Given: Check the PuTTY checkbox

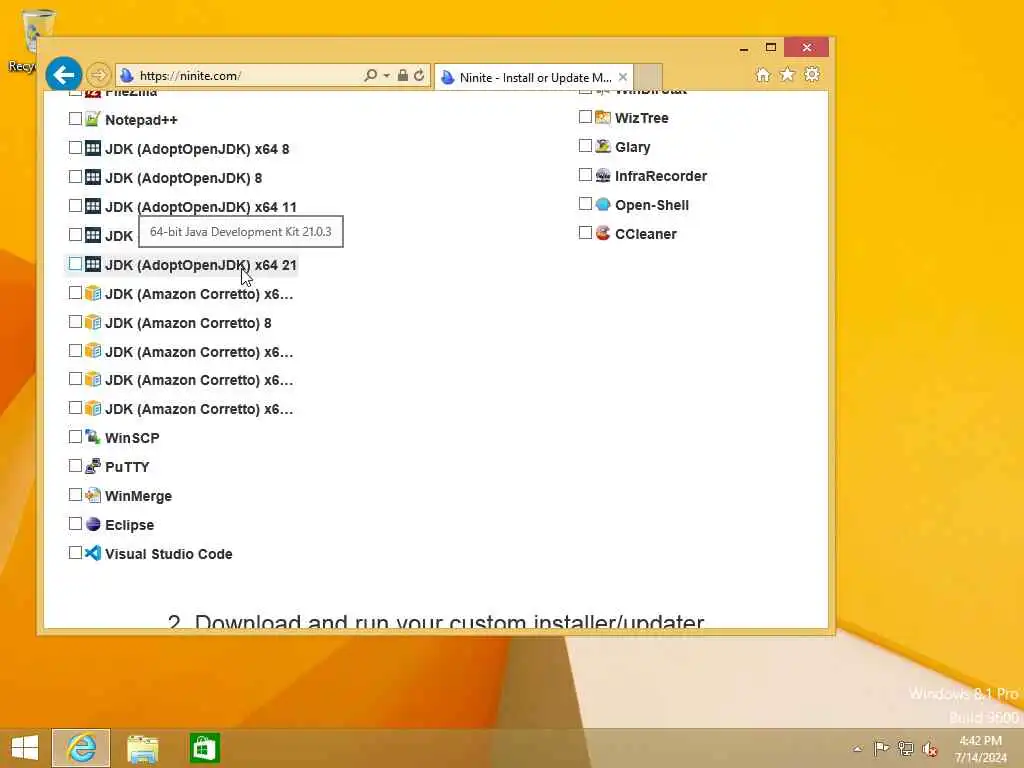Looking at the screenshot, I should 75,466.
